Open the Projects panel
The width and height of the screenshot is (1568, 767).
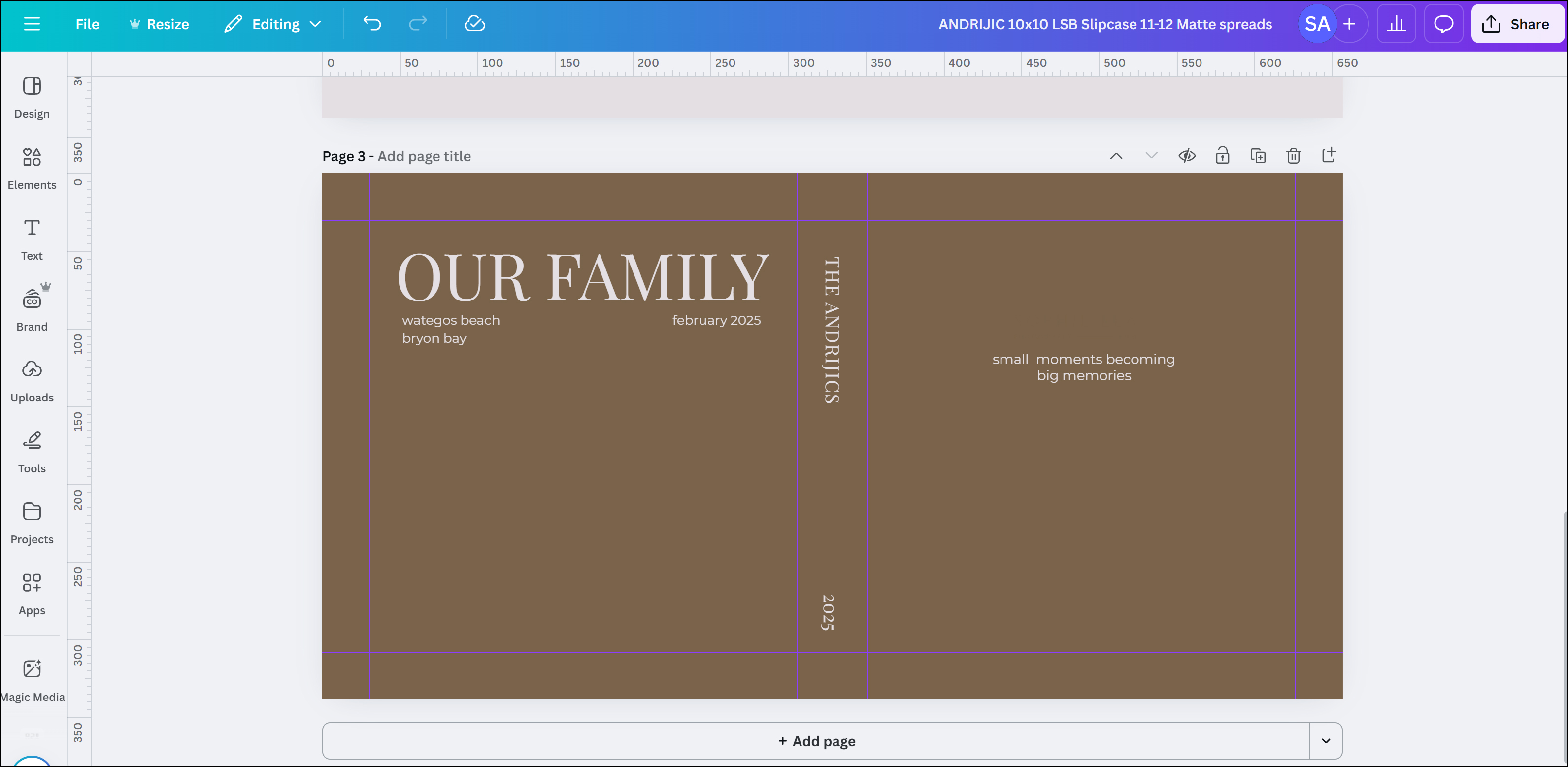click(32, 524)
